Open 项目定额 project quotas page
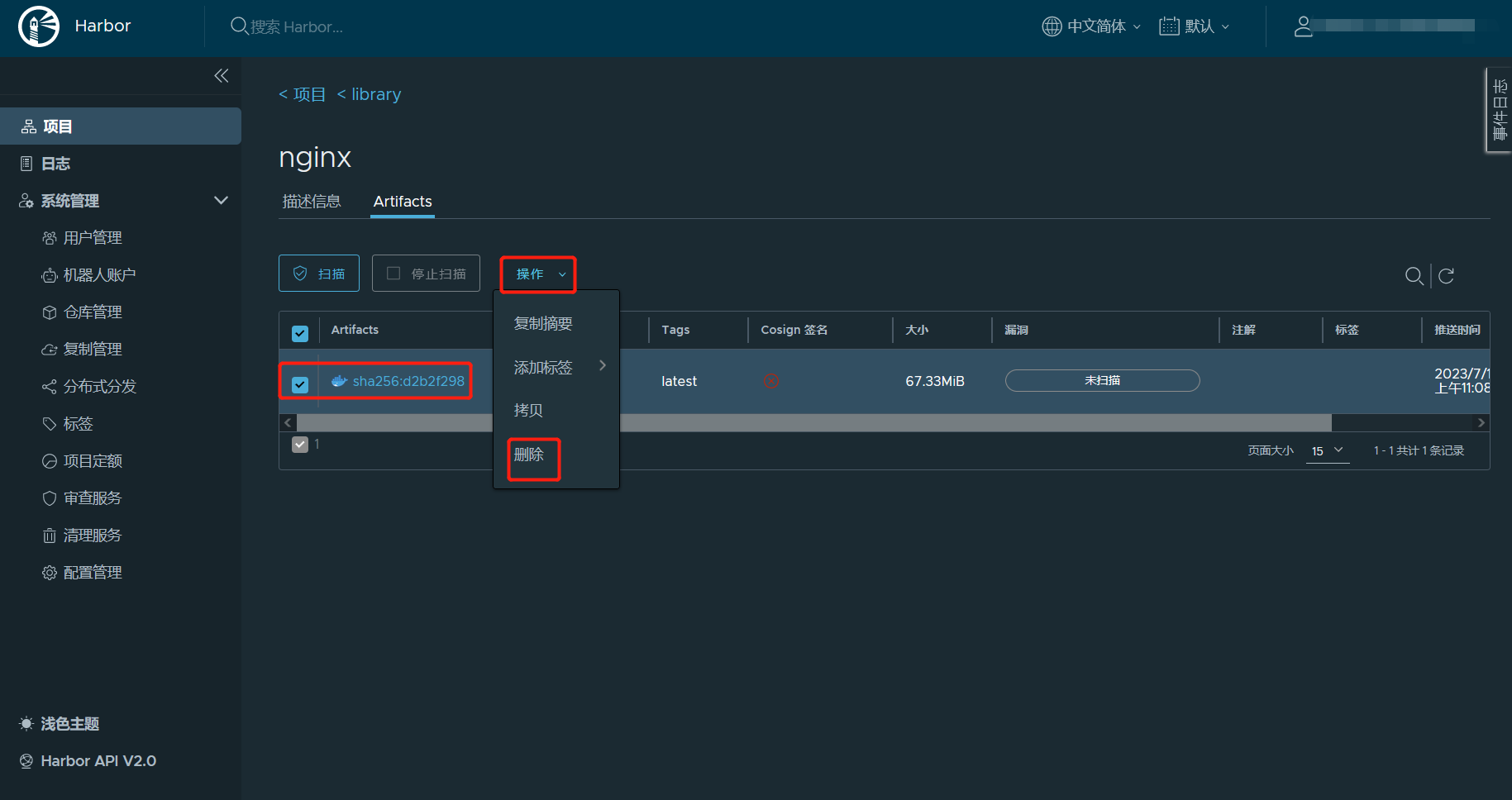 pyautogui.click(x=93, y=461)
